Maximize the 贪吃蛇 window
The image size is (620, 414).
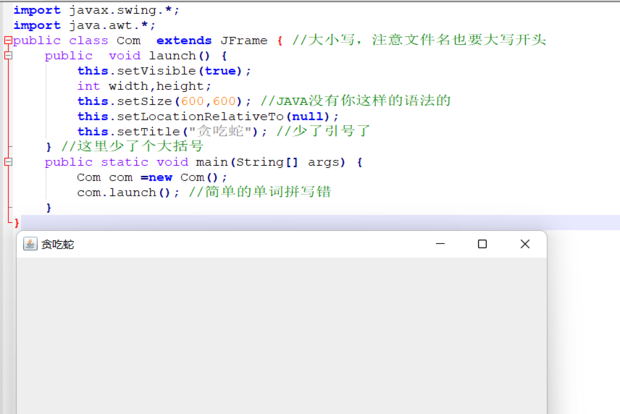482,244
